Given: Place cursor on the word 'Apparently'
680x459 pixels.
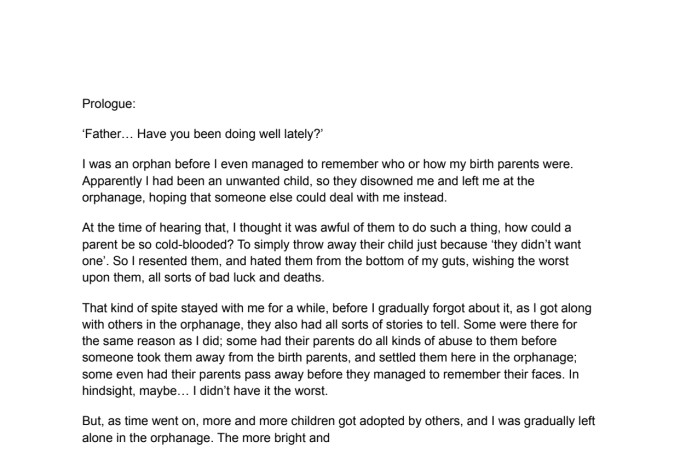Looking at the screenshot, I should tap(116, 181).
